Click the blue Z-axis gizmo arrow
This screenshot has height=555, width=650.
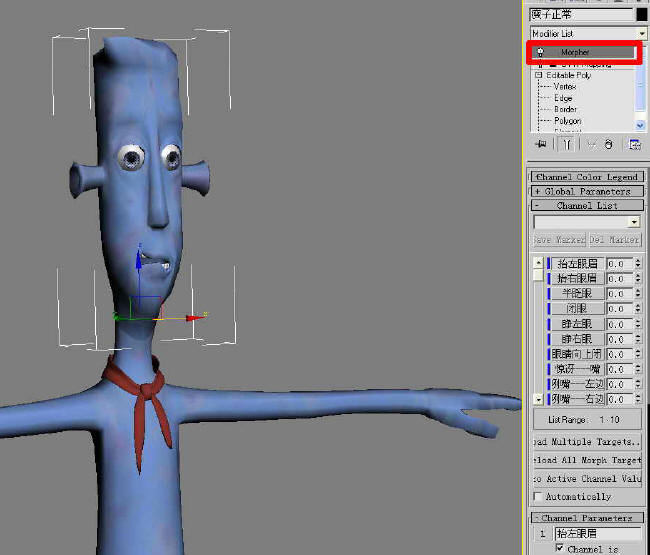(139, 259)
